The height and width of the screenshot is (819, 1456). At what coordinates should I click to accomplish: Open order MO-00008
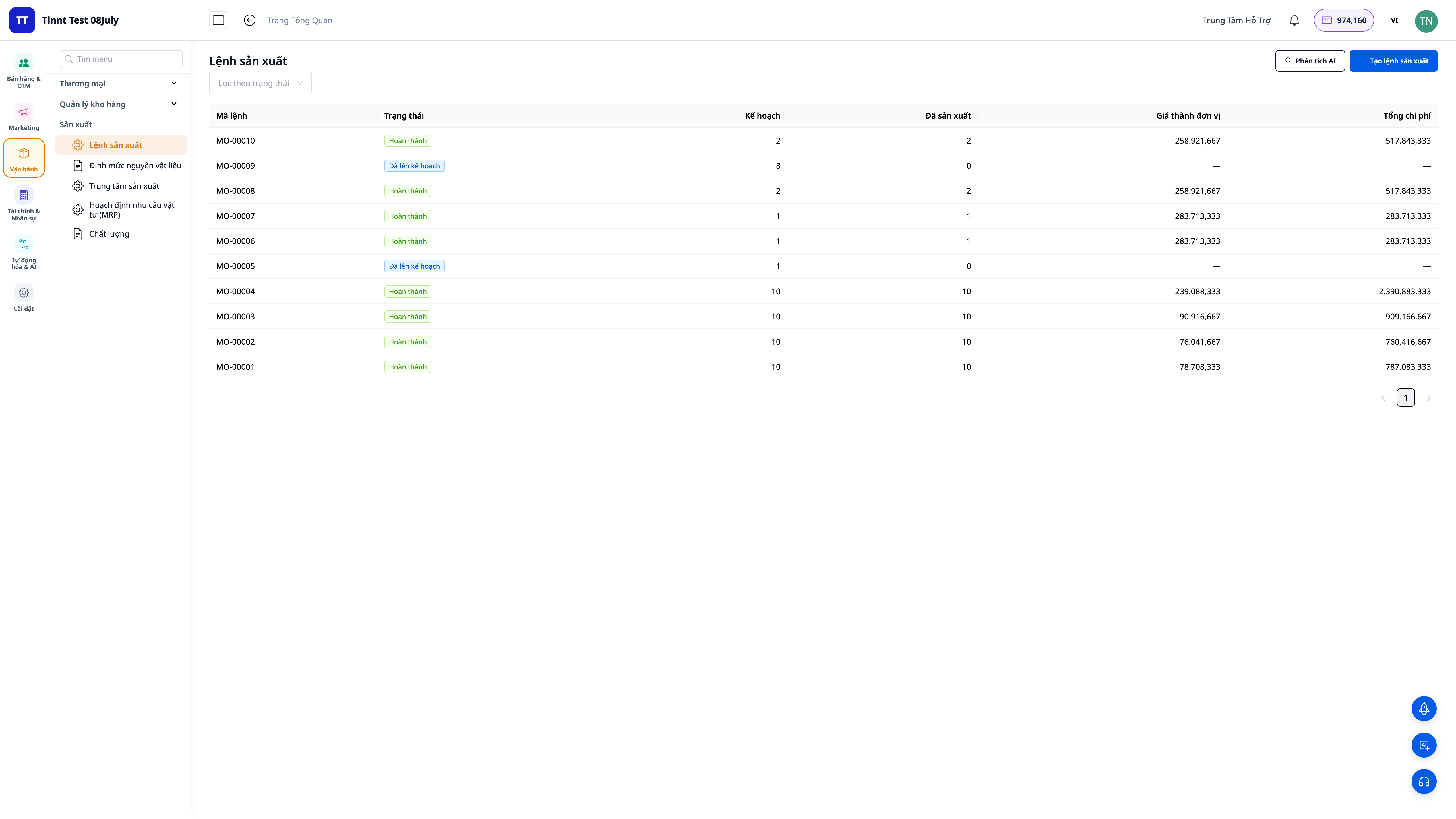tap(235, 191)
